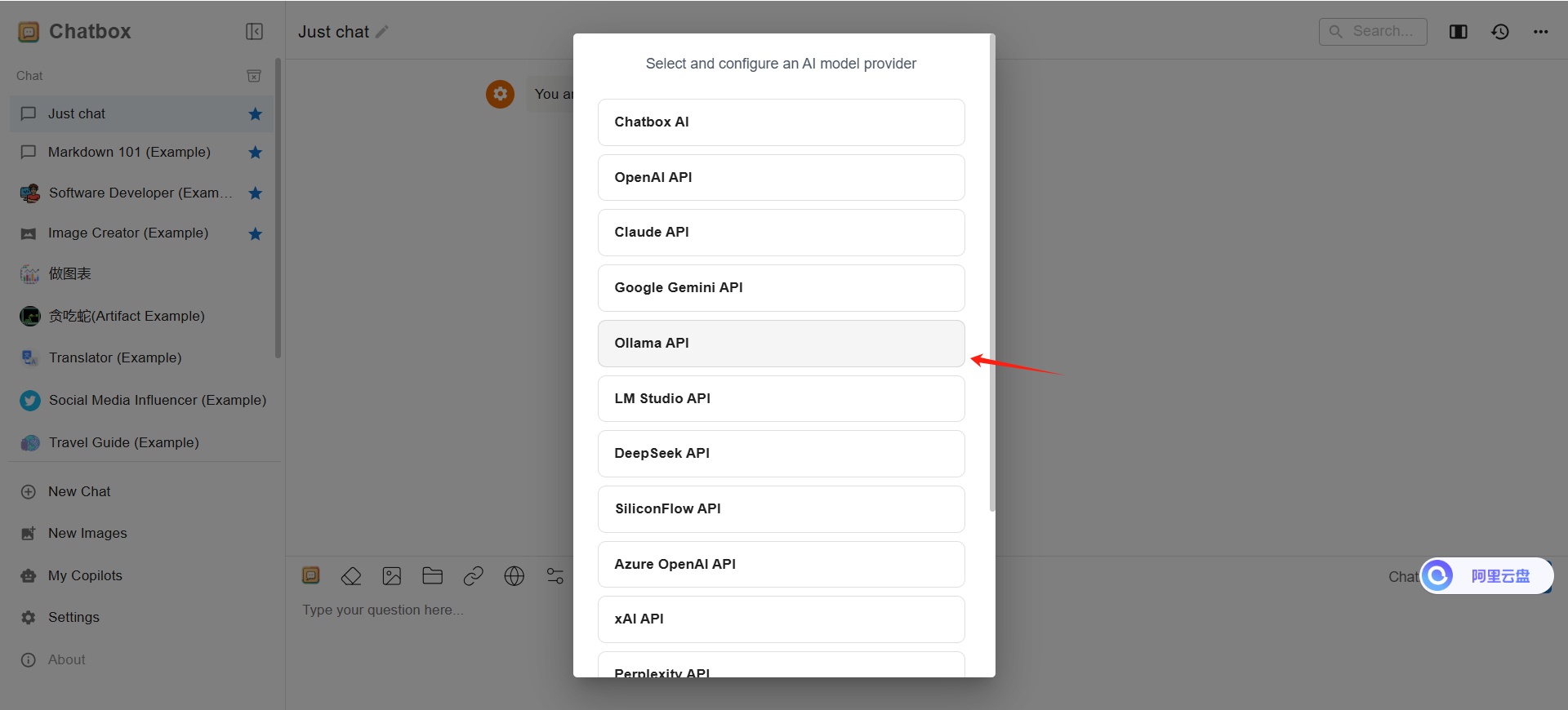Select Ollama API provider
Image resolution: width=1568 pixels, height=710 pixels.
(x=782, y=344)
